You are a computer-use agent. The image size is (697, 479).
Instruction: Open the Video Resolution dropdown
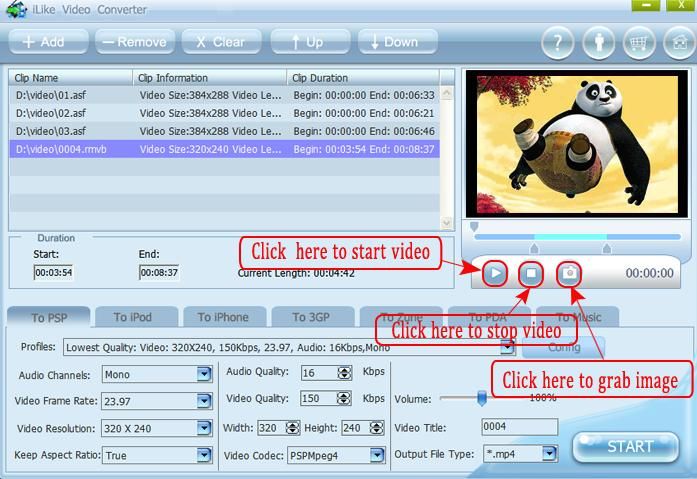point(204,428)
